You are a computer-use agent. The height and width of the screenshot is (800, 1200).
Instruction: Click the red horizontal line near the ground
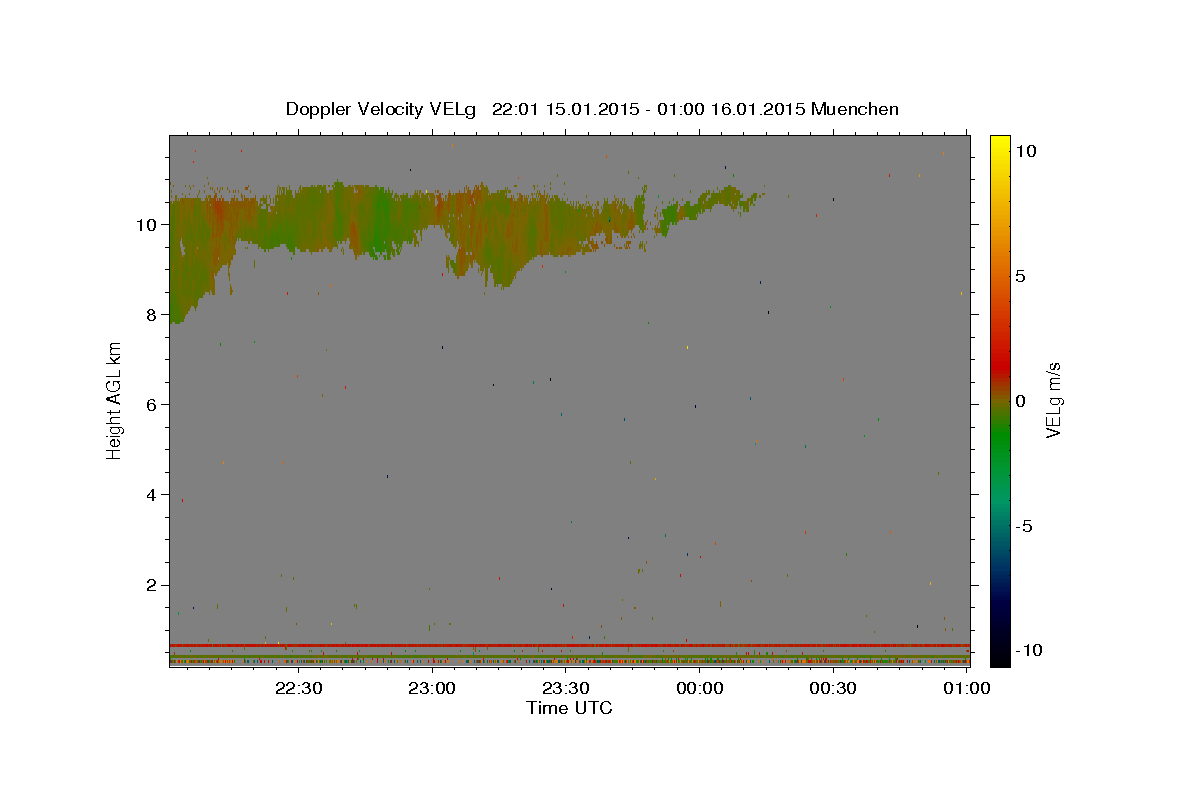569,645
